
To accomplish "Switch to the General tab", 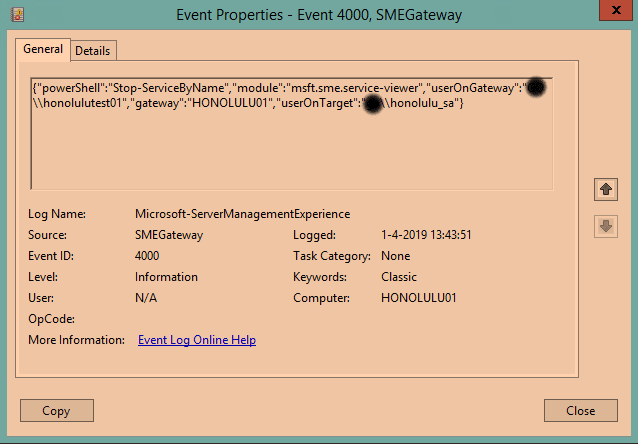I will (43, 49).
